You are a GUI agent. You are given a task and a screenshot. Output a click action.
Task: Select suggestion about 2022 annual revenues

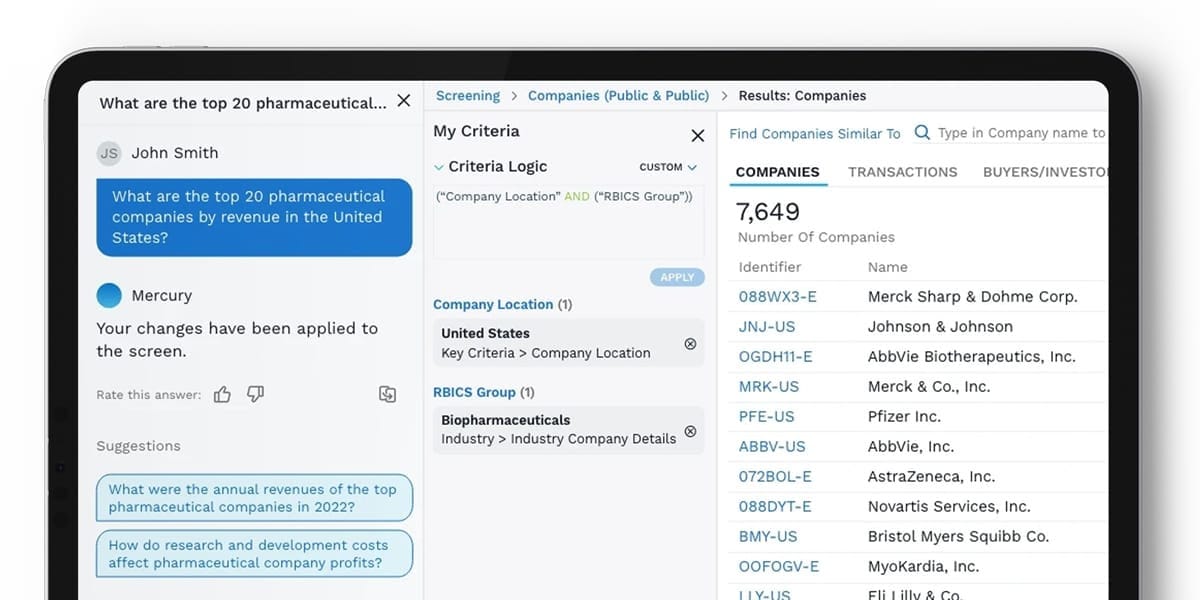(254, 498)
